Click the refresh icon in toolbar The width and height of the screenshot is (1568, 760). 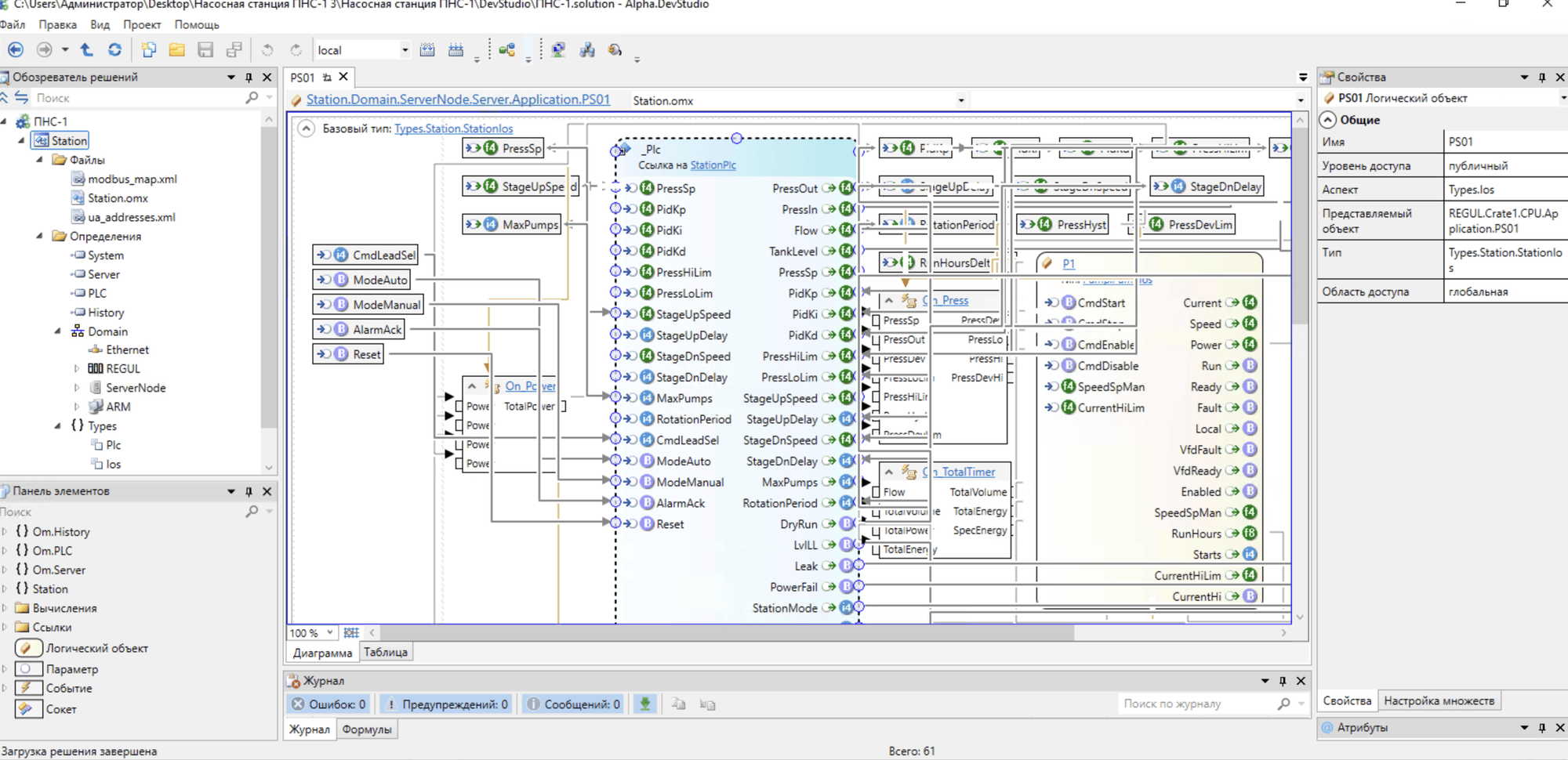tap(114, 50)
